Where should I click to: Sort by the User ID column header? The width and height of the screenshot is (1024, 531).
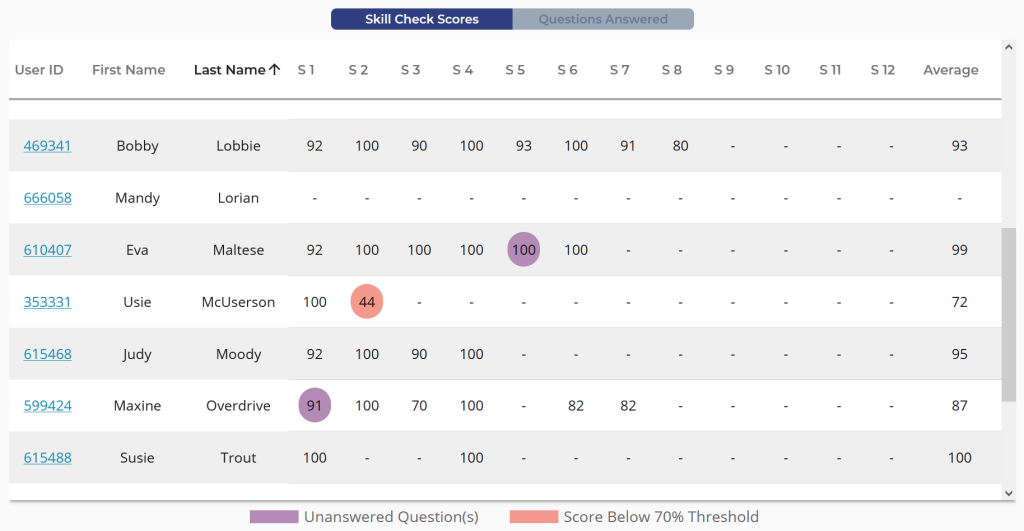[39, 70]
